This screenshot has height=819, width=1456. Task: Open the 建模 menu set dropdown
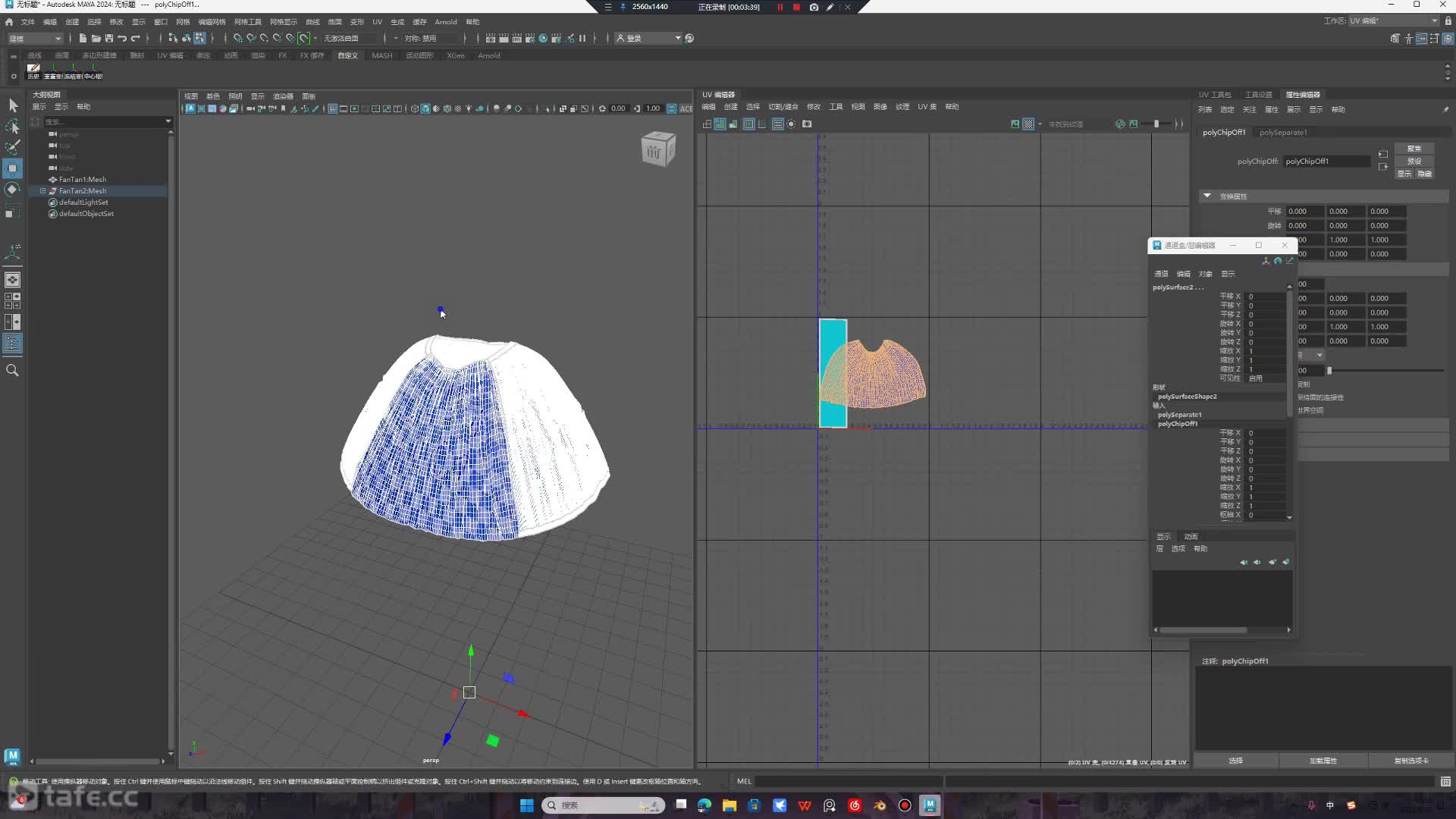click(x=35, y=38)
